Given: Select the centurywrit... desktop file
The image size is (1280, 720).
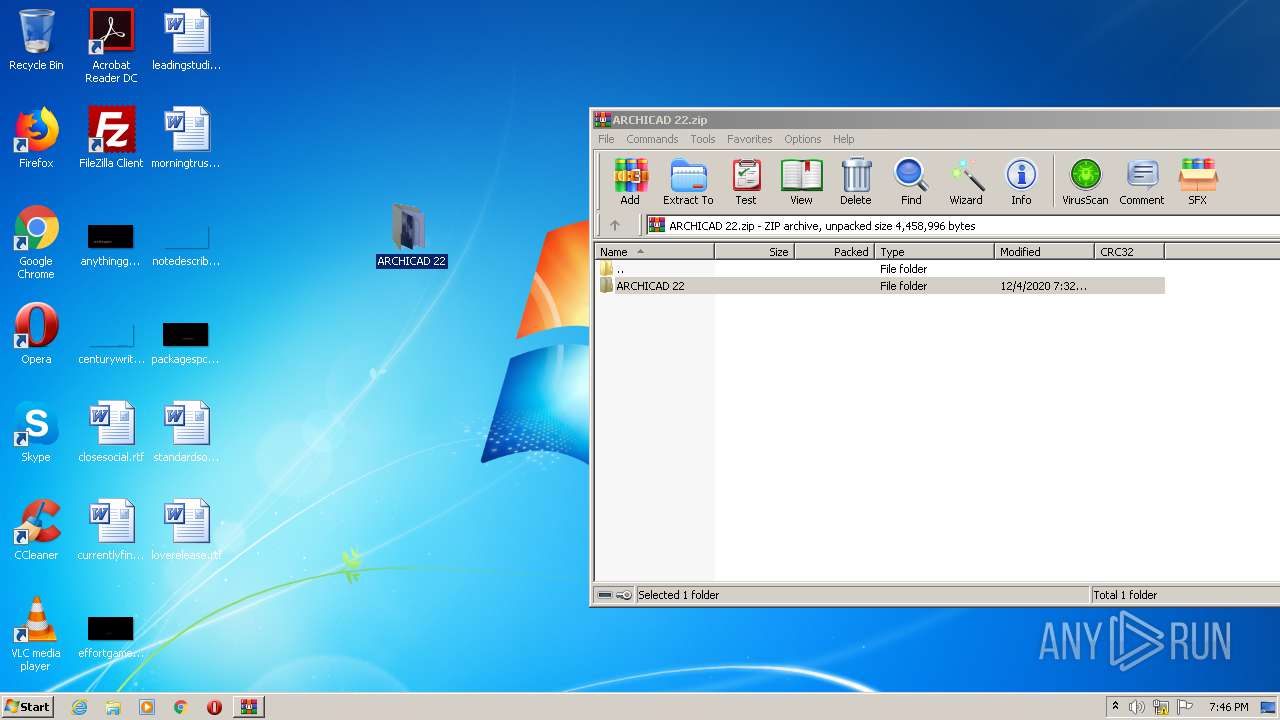Looking at the screenshot, I should pos(111,343).
